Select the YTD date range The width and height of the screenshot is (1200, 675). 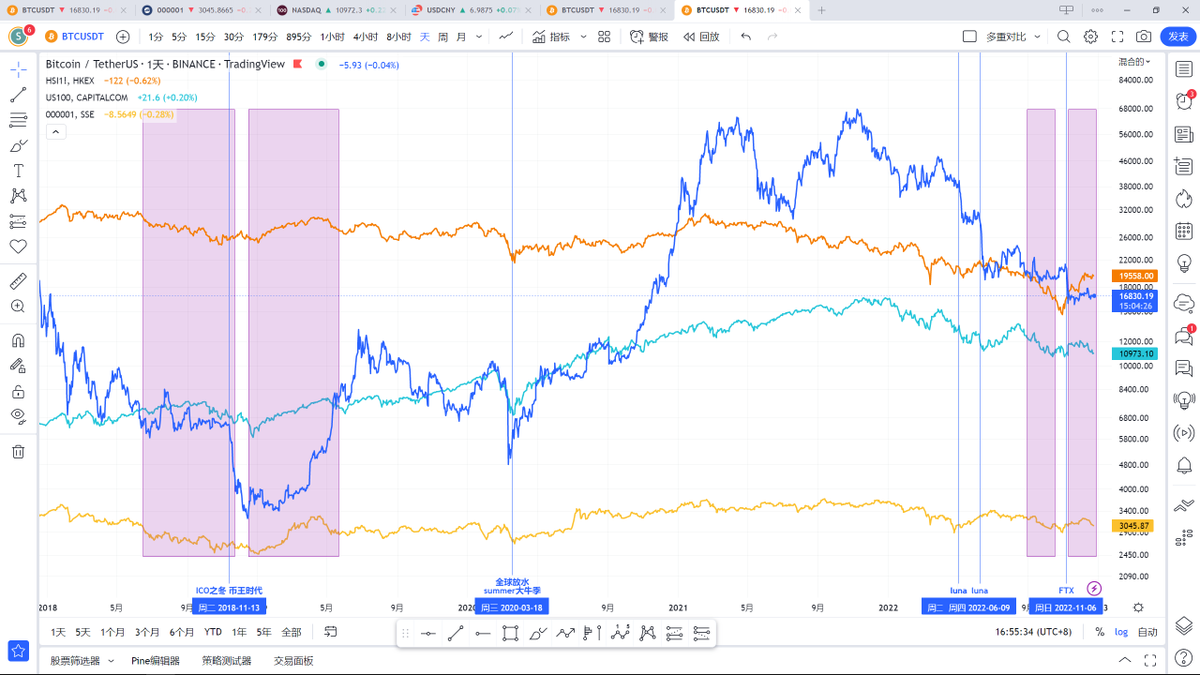(x=213, y=632)
